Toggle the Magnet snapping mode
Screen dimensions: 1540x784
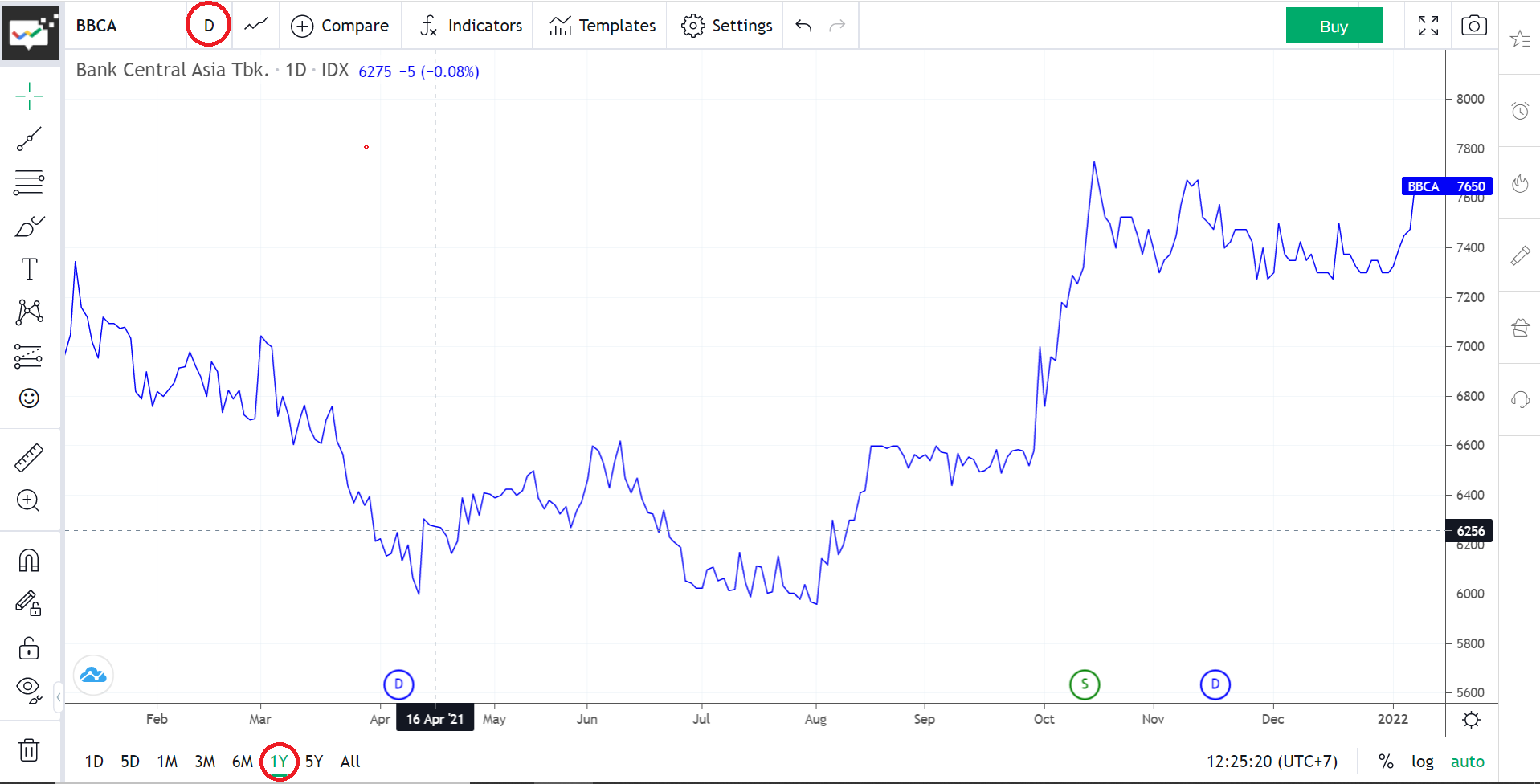point(29,561)
